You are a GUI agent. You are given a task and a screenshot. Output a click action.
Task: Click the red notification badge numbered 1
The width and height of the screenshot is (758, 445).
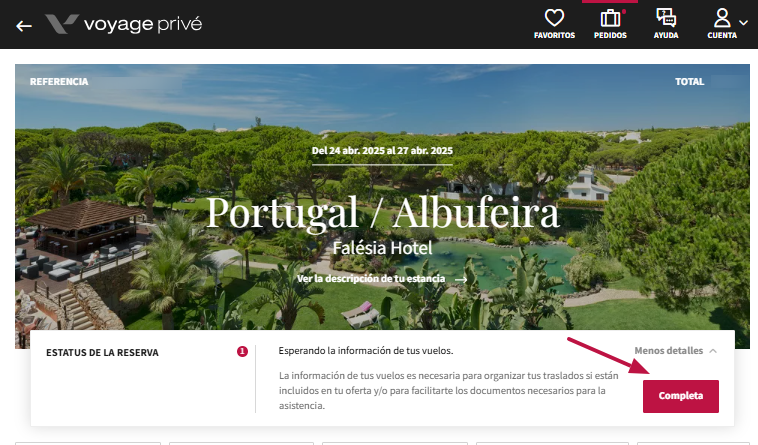[x=242, y=352]
